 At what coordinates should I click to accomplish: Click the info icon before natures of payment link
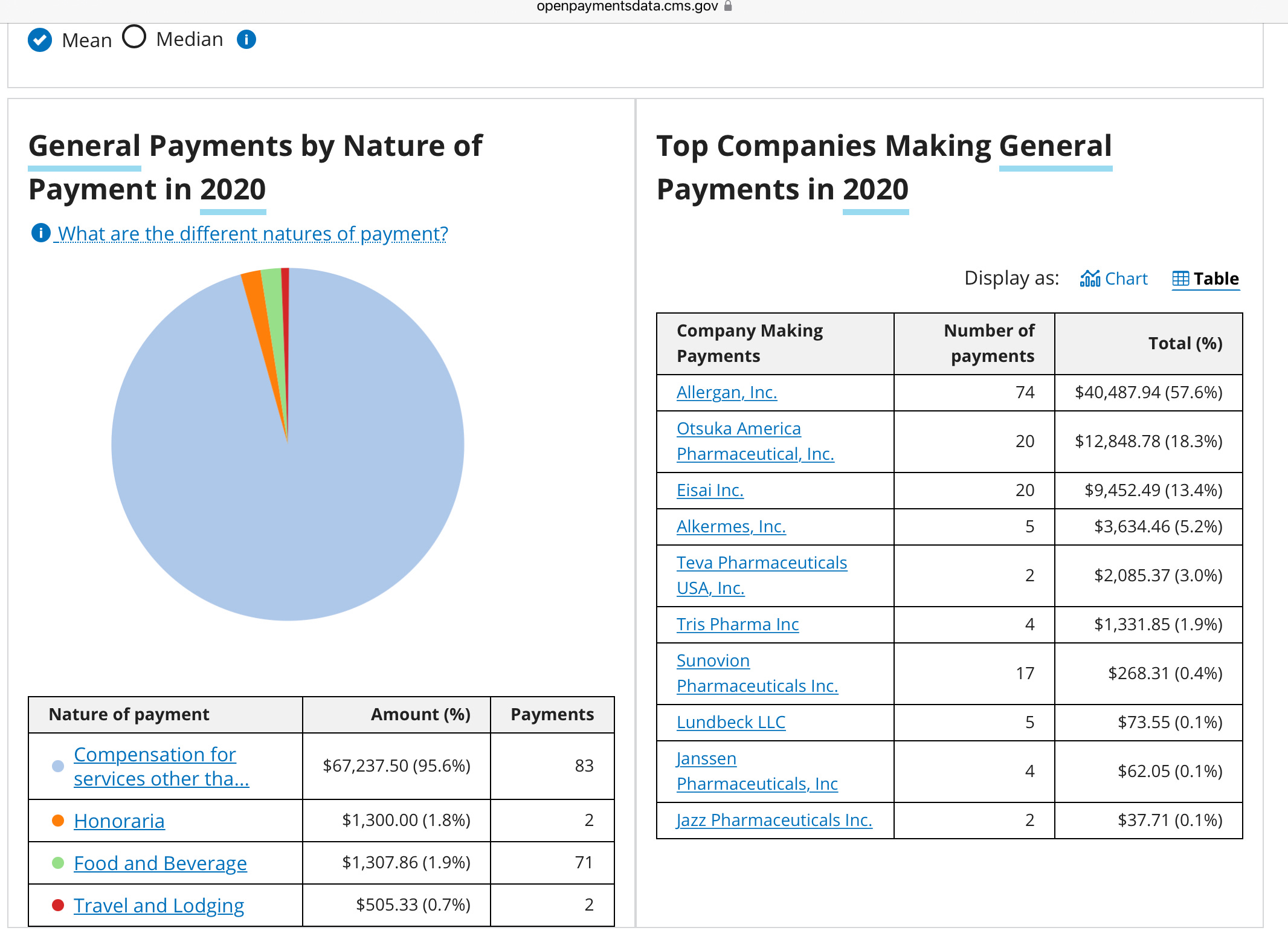point(40,233)
